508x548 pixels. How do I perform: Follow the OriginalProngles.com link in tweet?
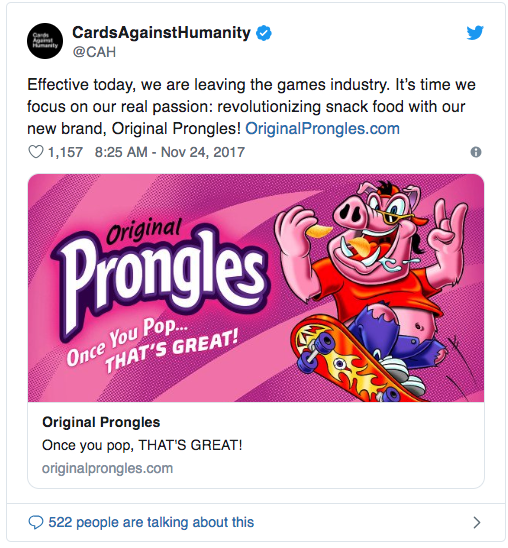point(322,129)
